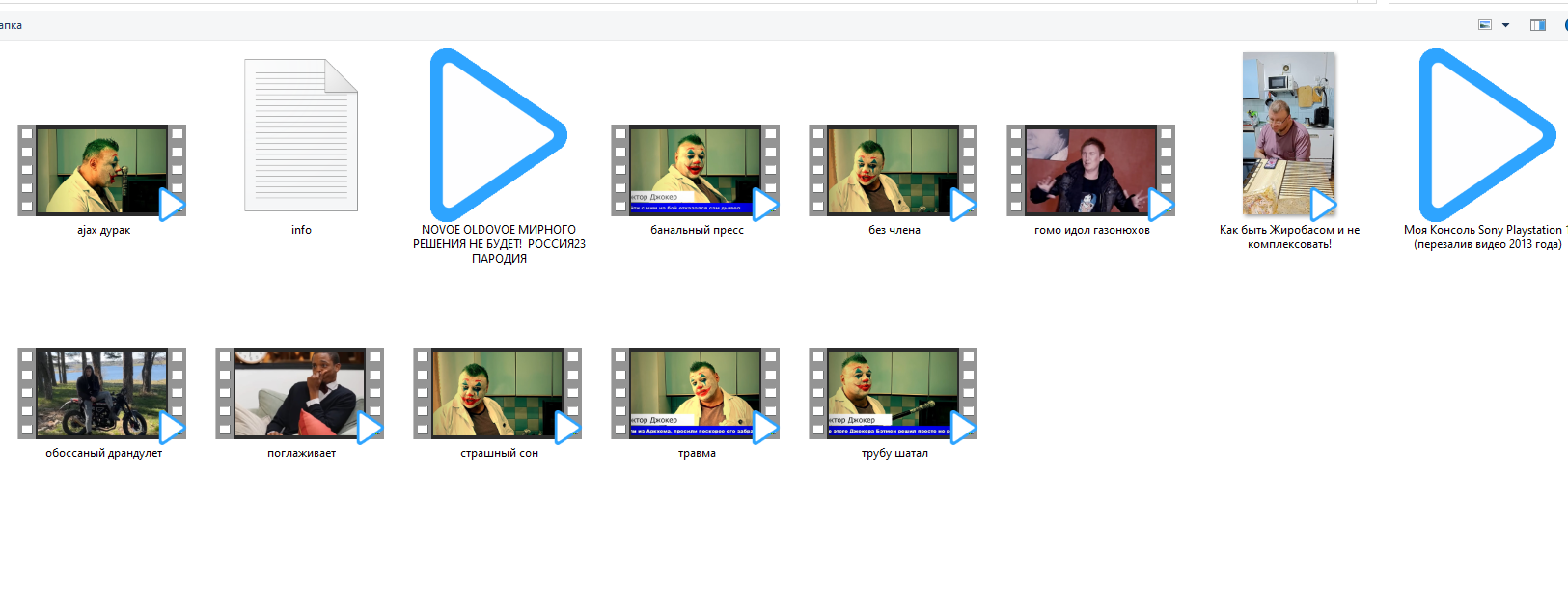1568x614 pixels.
Task: Click the 'без члена' file name
Action: click(894, 230)
